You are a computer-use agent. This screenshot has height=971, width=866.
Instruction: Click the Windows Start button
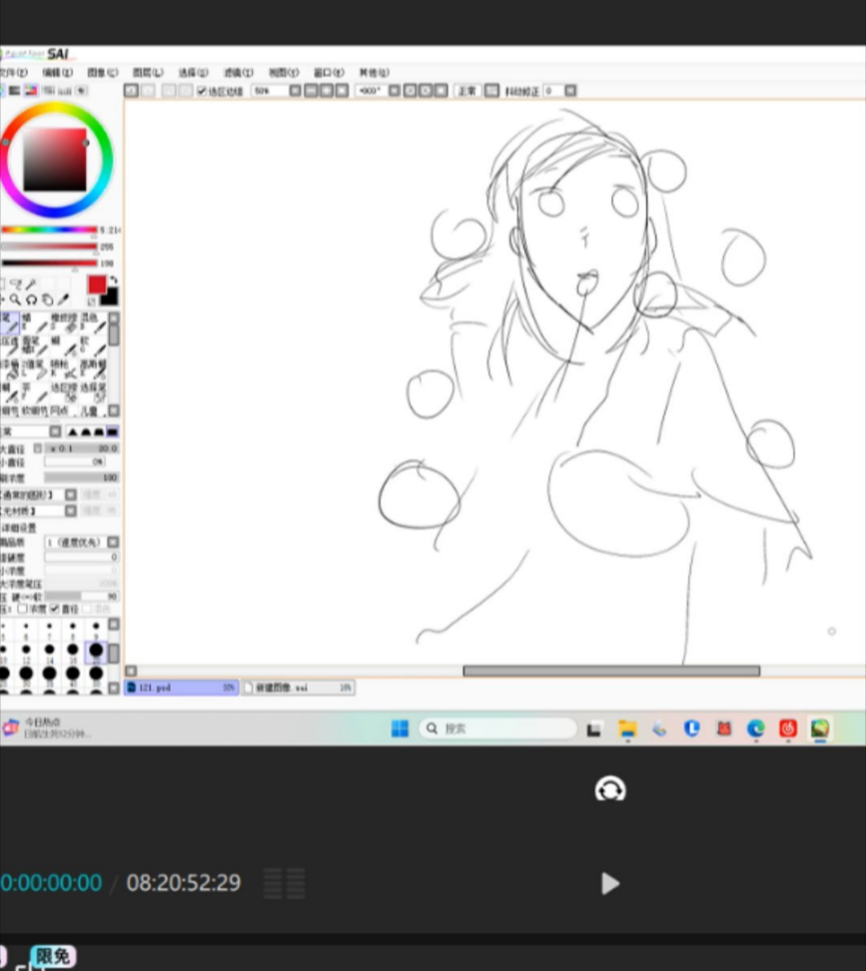(400, 729)
